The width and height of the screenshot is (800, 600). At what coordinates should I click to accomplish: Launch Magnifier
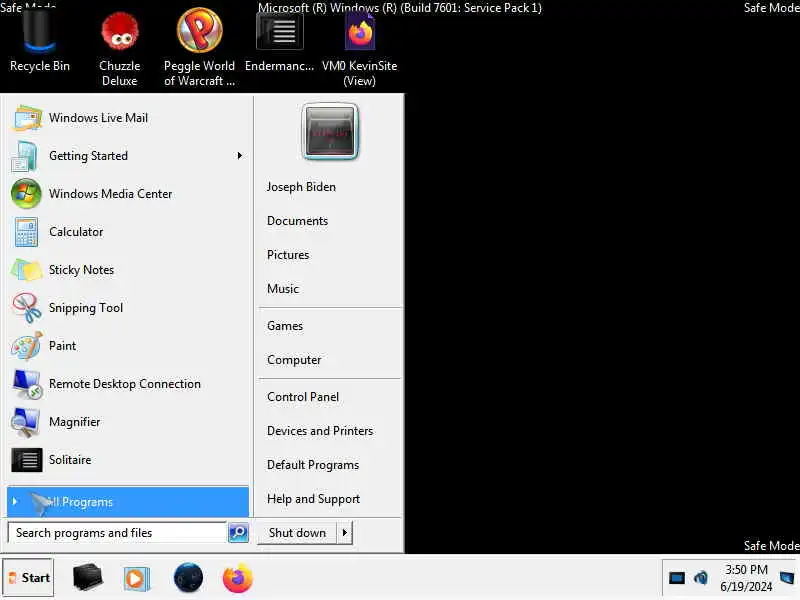[128, 422]
